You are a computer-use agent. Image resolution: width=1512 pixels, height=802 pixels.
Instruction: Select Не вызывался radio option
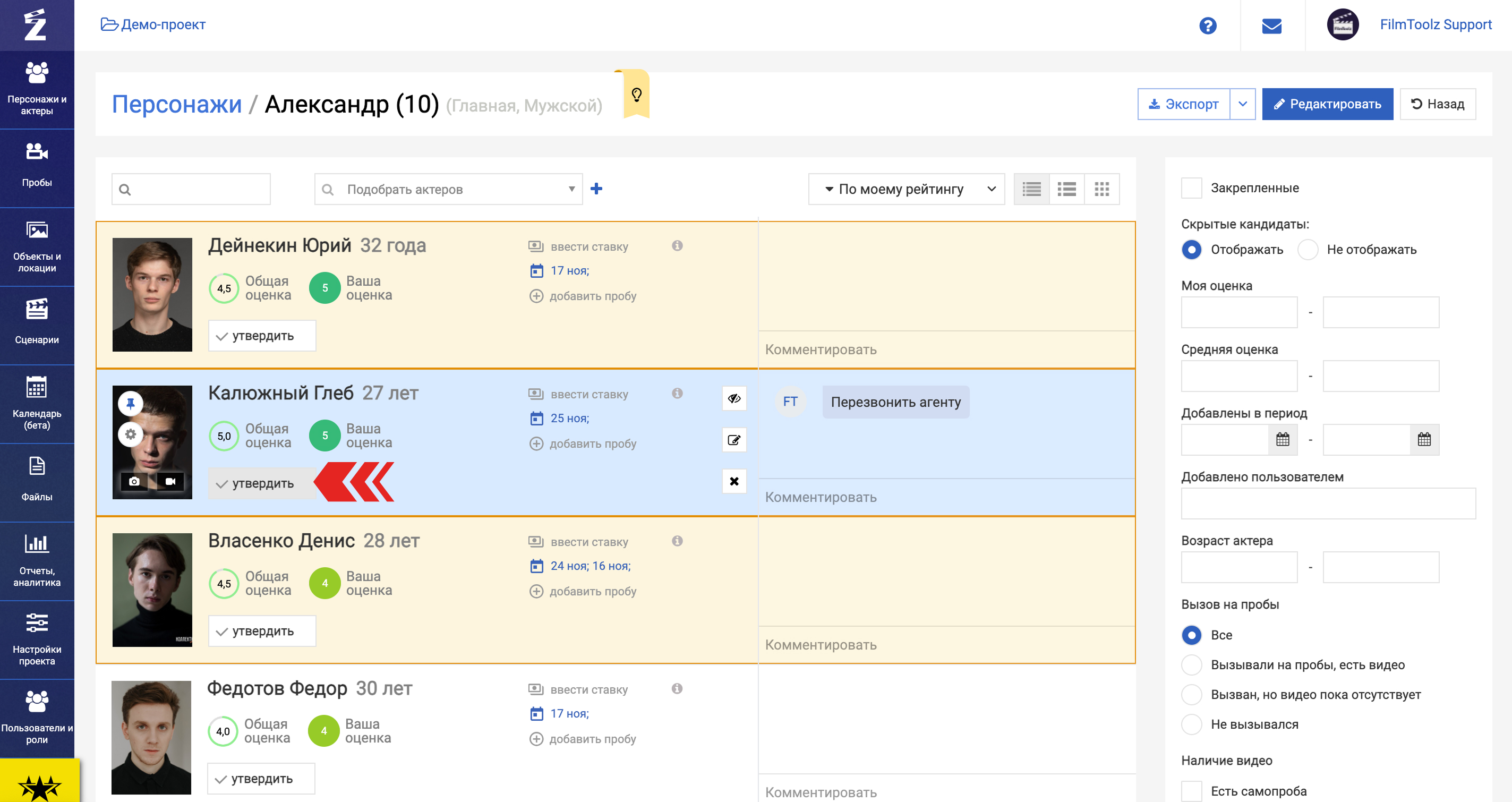[1191, 724]
